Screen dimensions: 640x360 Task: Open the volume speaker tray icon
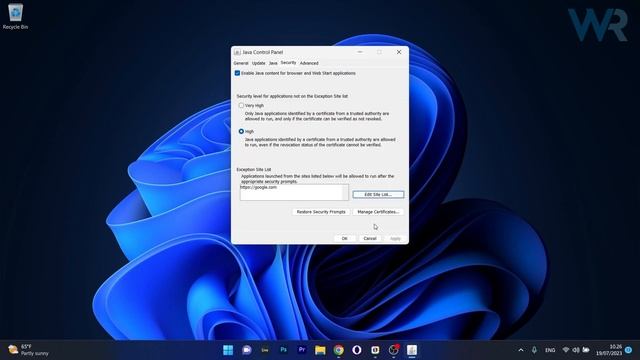576,350
